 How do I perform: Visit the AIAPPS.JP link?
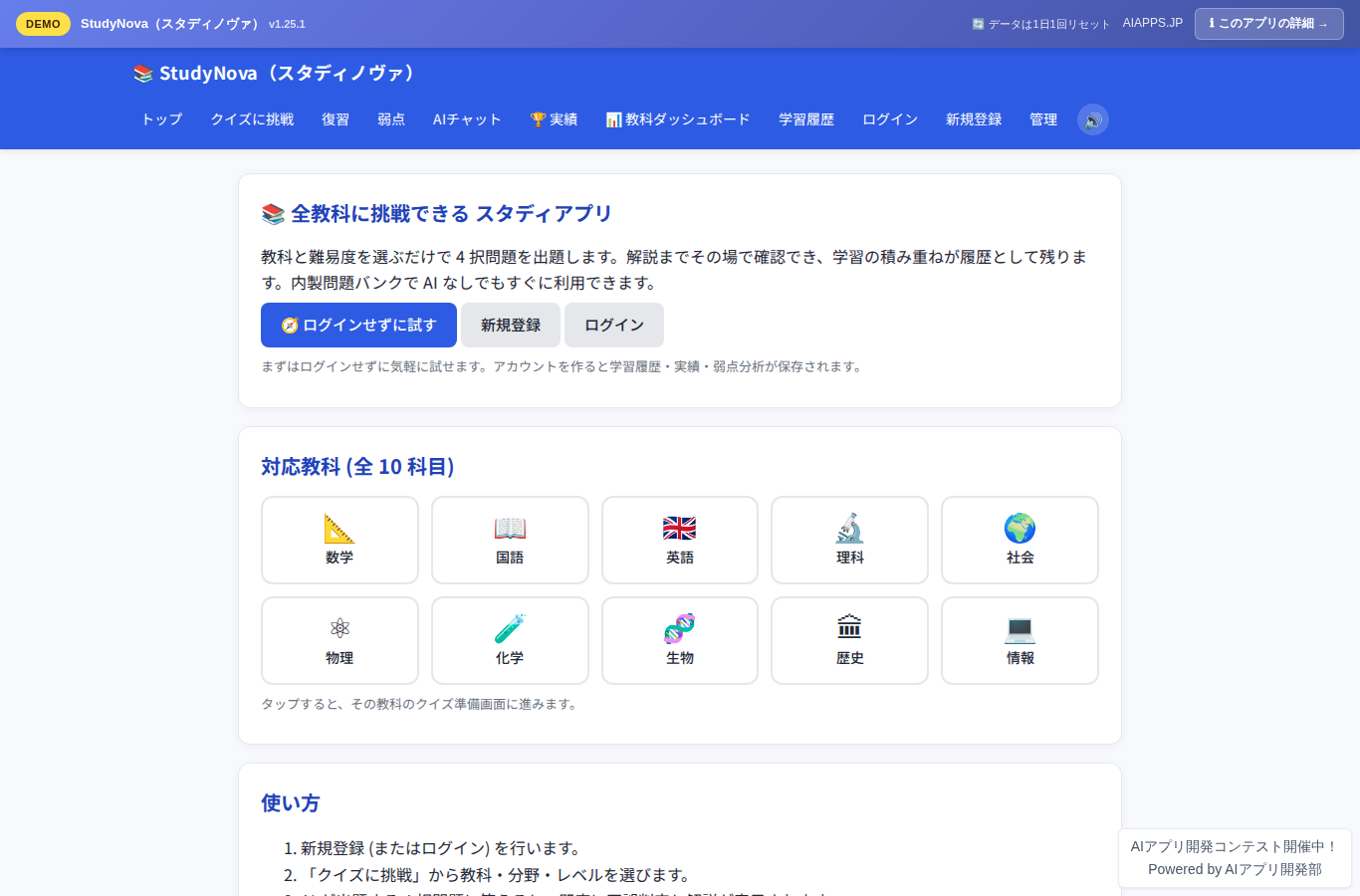1153,23
